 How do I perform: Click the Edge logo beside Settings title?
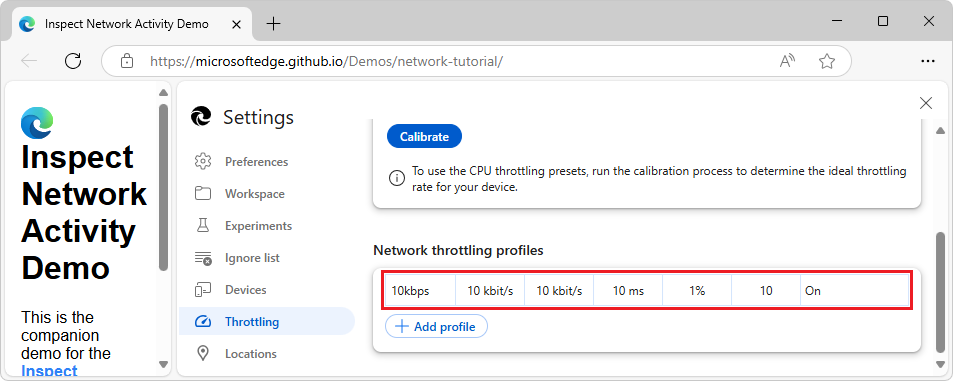(201, 116)
